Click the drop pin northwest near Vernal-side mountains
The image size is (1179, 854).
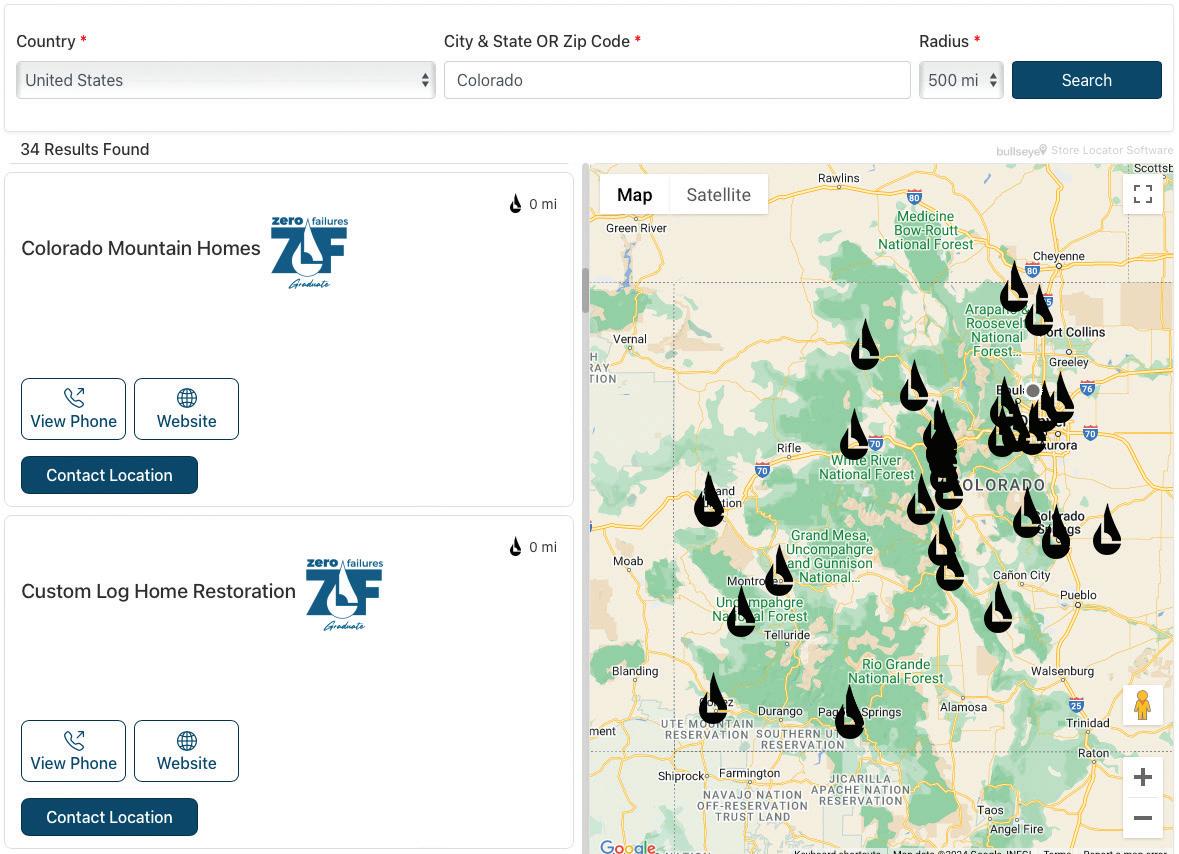[865, 346]
